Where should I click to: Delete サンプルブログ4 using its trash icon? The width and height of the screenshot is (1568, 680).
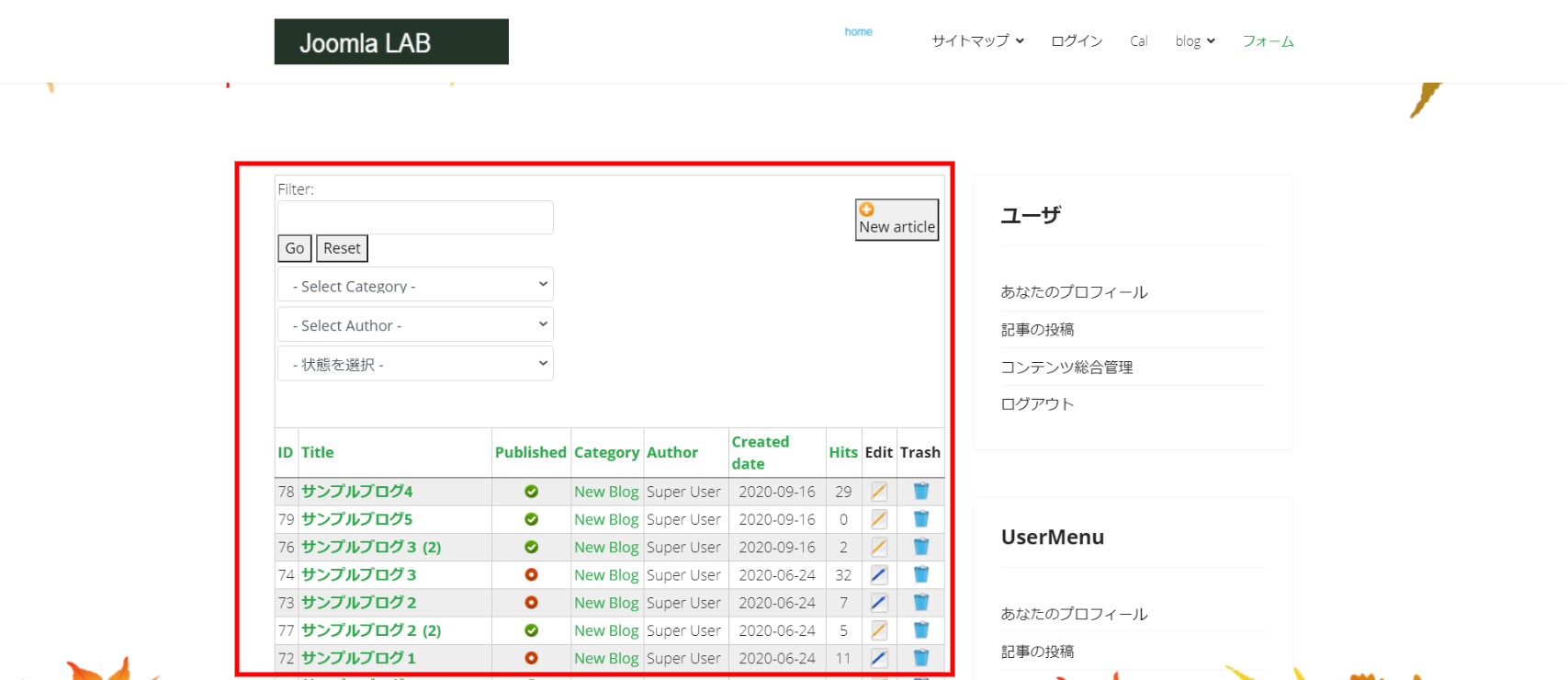[920, 492]
